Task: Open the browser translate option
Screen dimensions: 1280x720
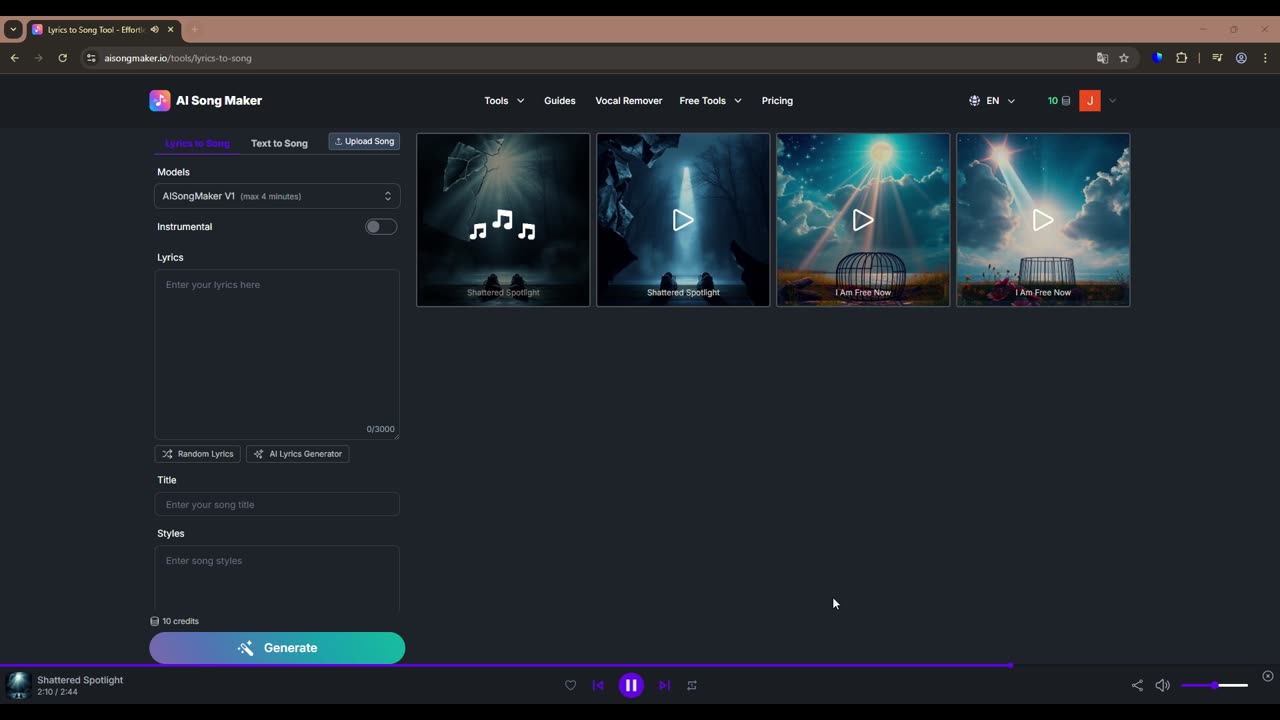Action: pyautogui.click(x=1102, y=58)
